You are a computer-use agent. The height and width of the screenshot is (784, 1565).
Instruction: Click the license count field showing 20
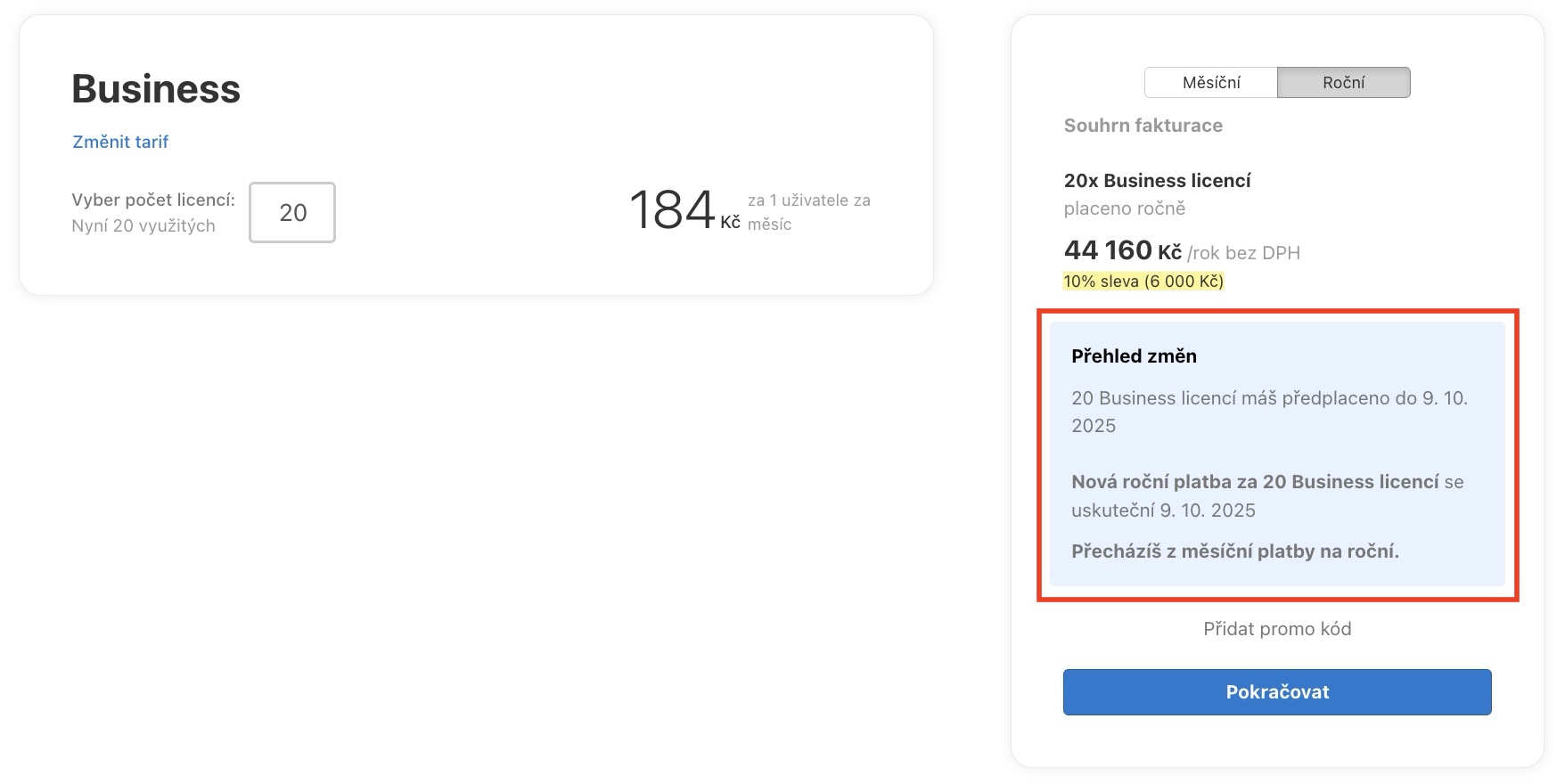coord(292,212)
